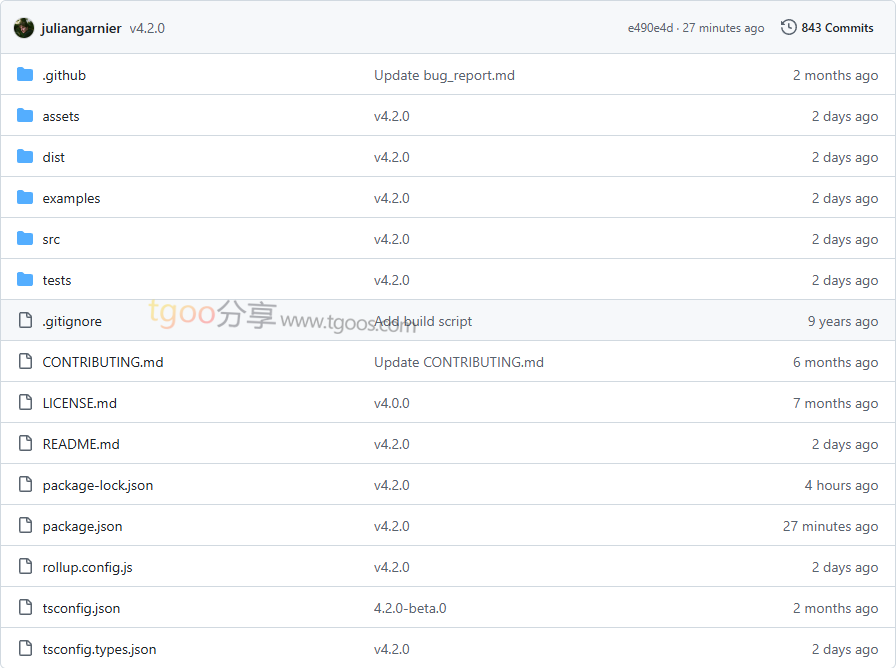Click the tests folder icon

[x=25, y=280]
